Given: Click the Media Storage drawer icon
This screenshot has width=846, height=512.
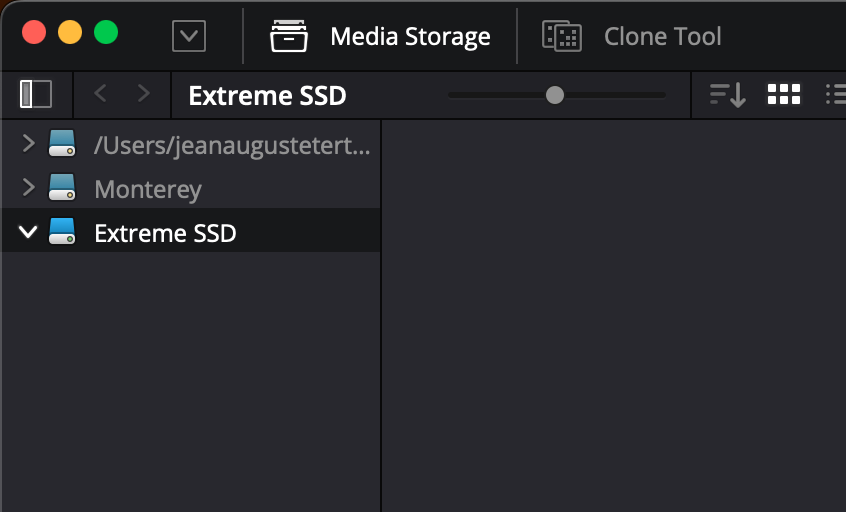Looking at the screenshot, I should (x=288, y=37).
